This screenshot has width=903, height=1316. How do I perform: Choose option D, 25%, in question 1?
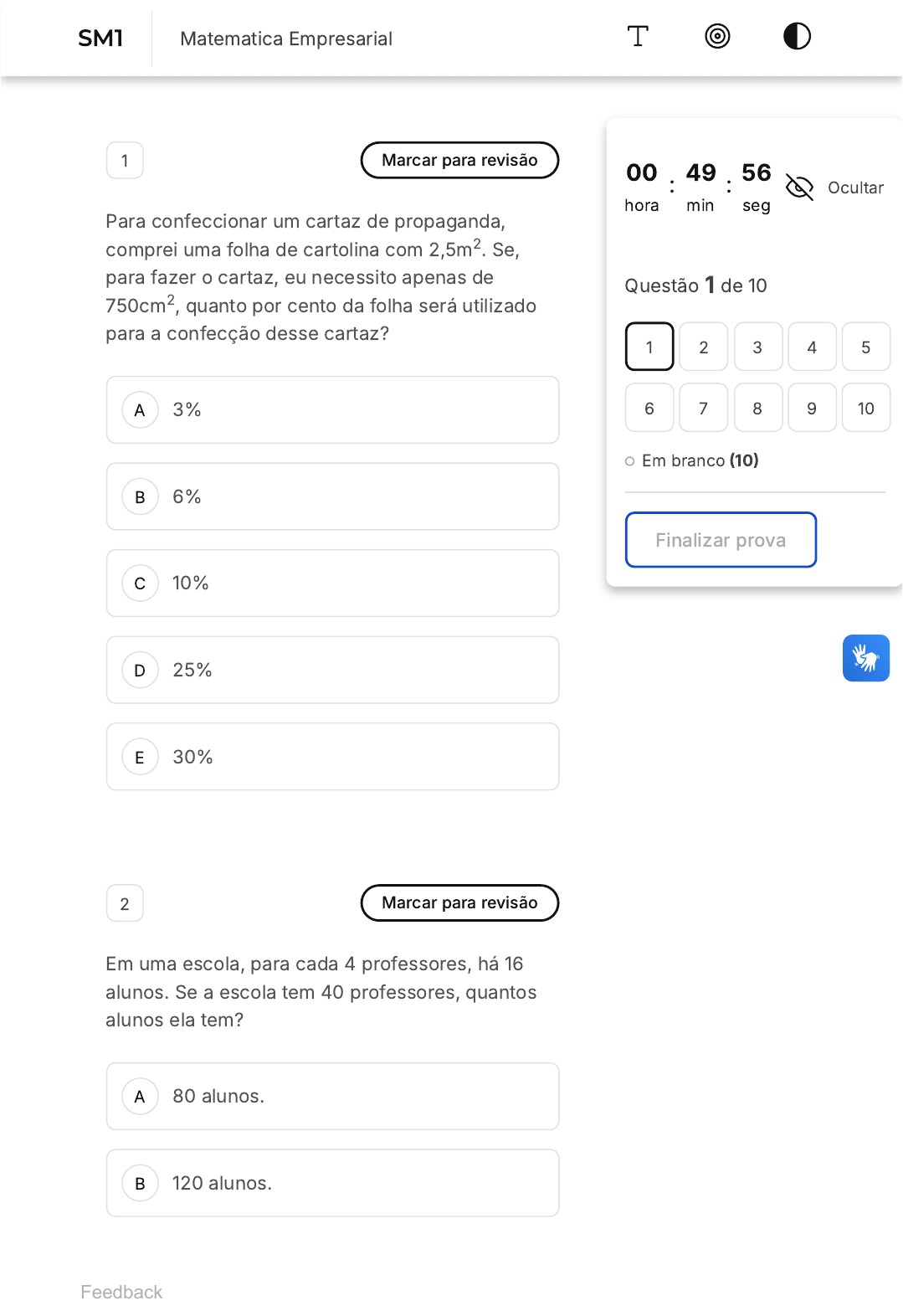click(x=332, y=671)
